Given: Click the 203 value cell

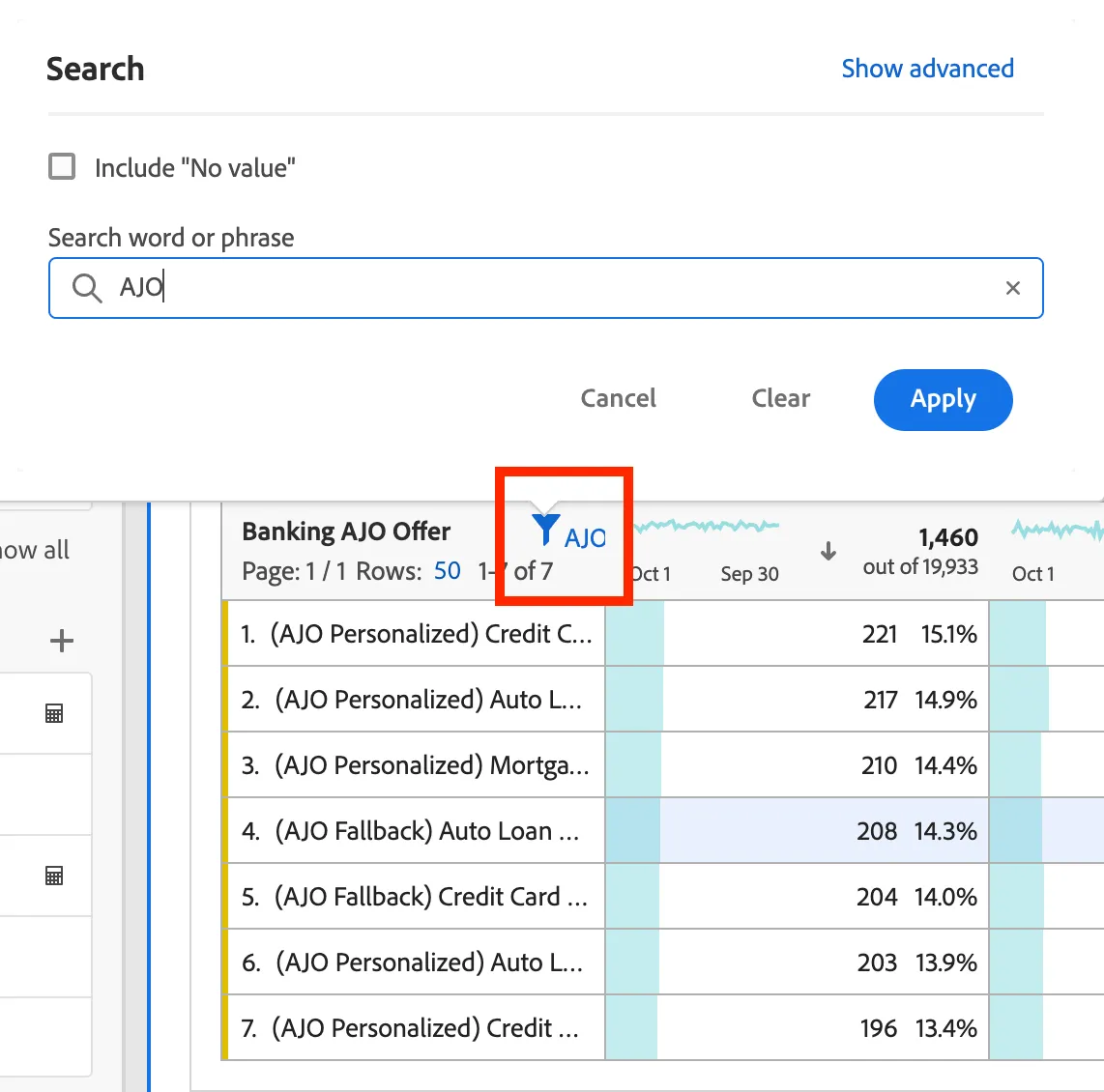Looking at the screenshot, I should coord(877,963).
